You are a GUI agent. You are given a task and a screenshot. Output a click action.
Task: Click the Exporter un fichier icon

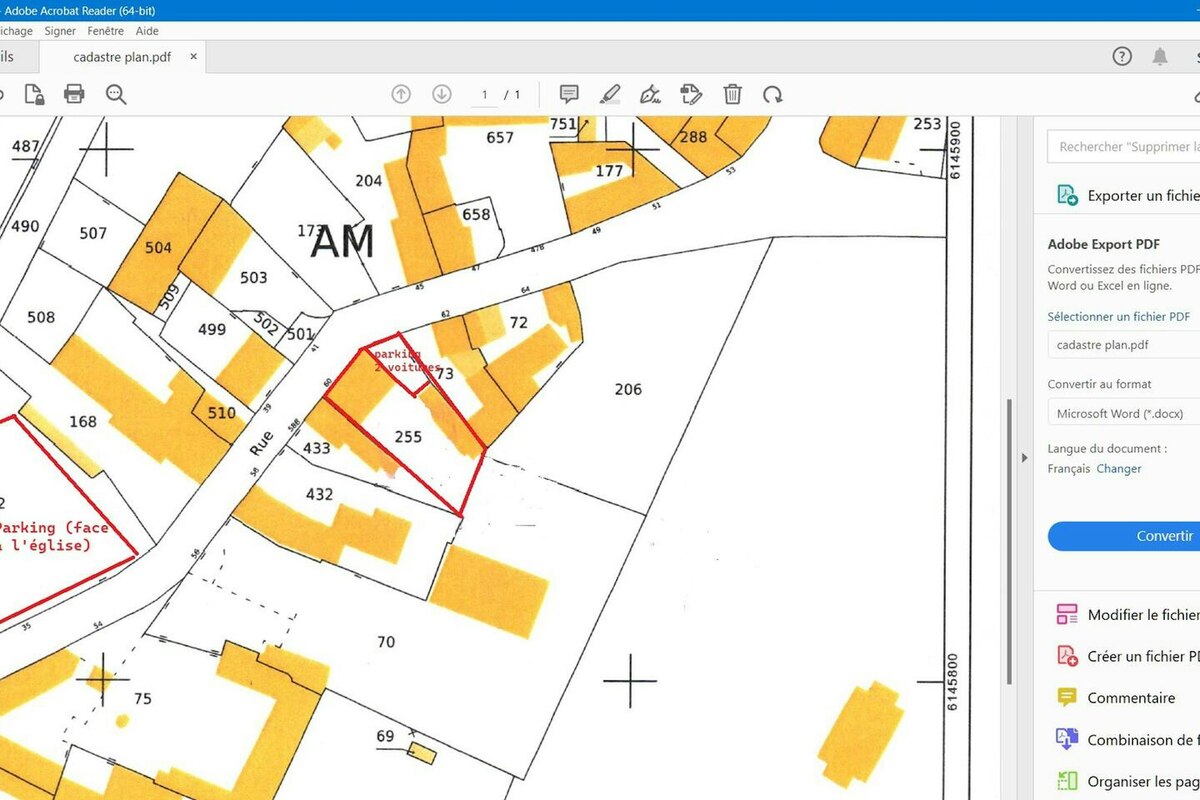click(x=1067, y=195)
